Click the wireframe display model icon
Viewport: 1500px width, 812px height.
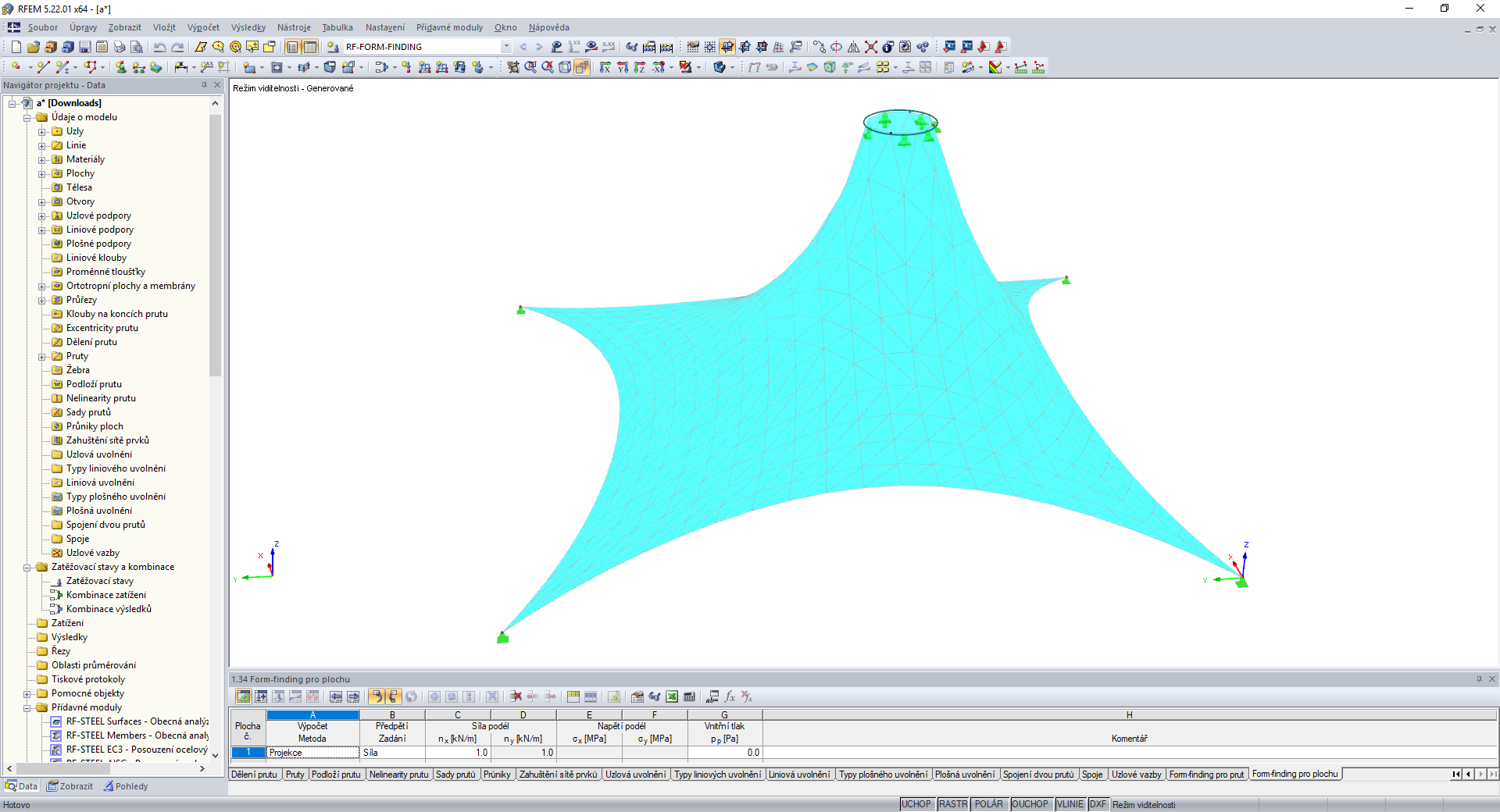(x=565, y=67)
